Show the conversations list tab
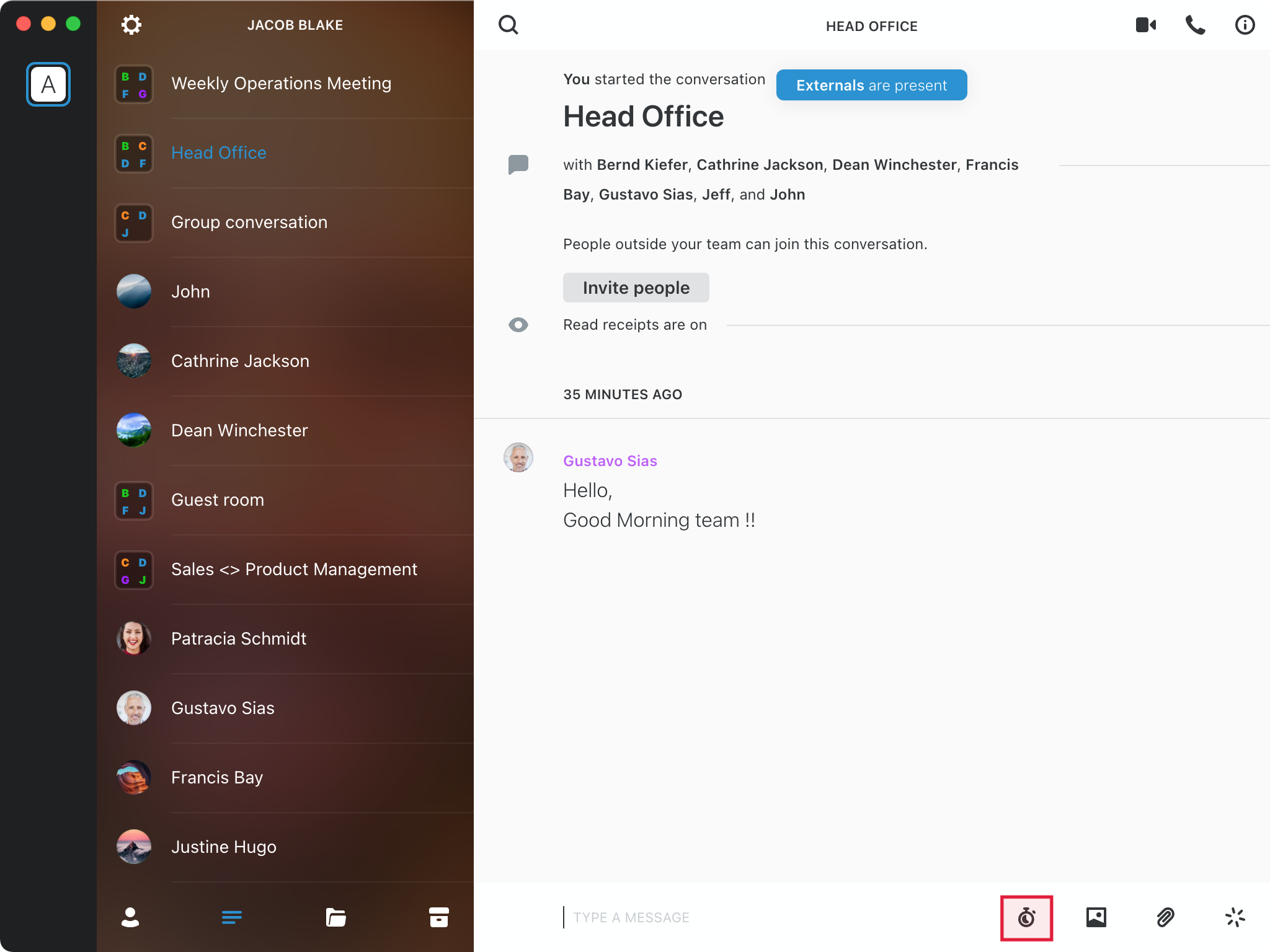The height and width of the screenshot is (952, 1270). tap(232, 917)
